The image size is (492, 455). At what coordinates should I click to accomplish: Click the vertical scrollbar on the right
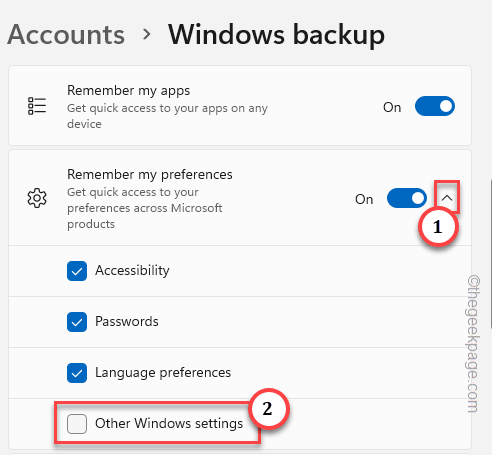click(x=490, y=253)
